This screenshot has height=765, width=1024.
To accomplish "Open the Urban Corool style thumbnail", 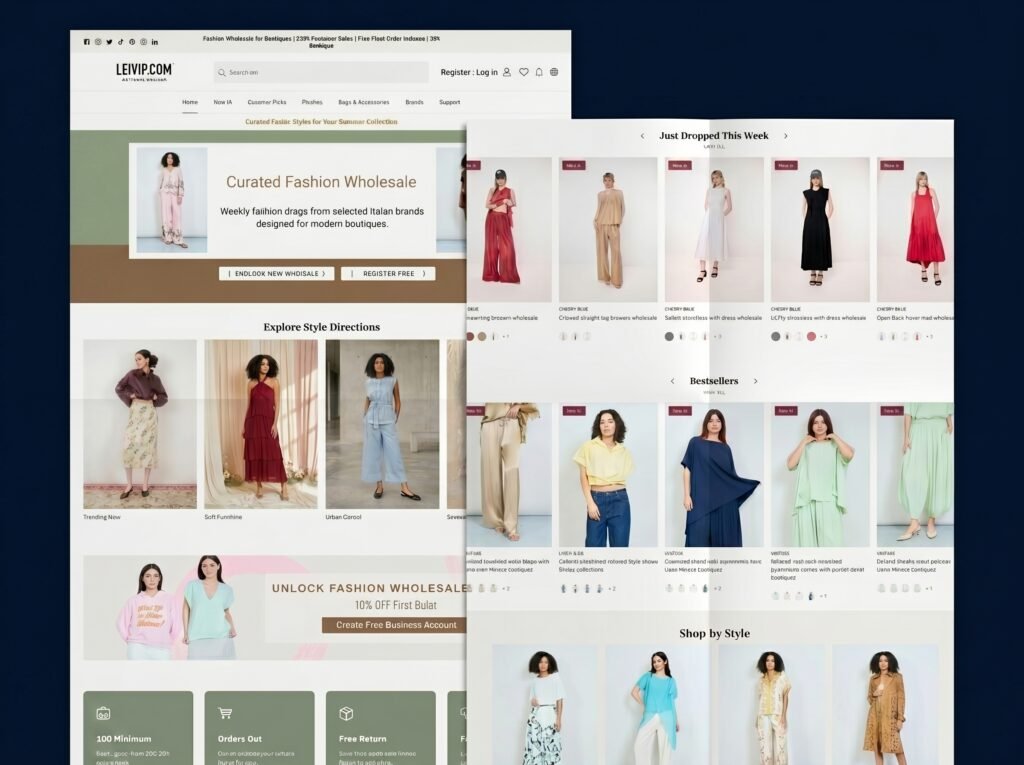I will (383, 424).
